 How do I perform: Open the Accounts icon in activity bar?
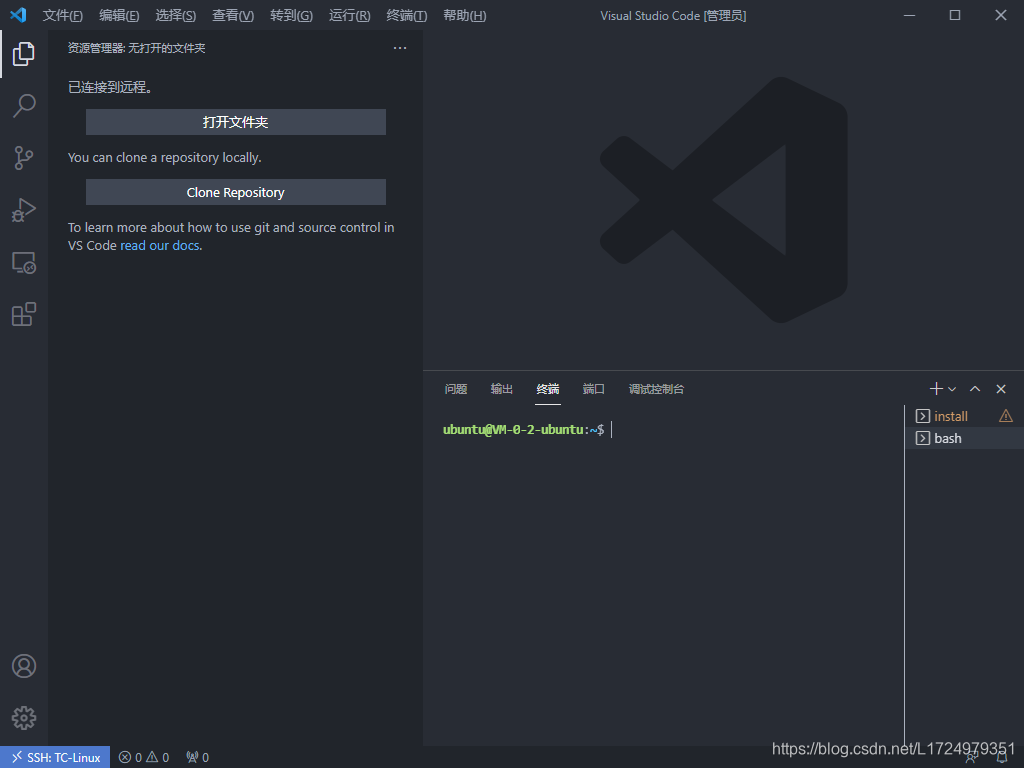click(x=24, y=666)
